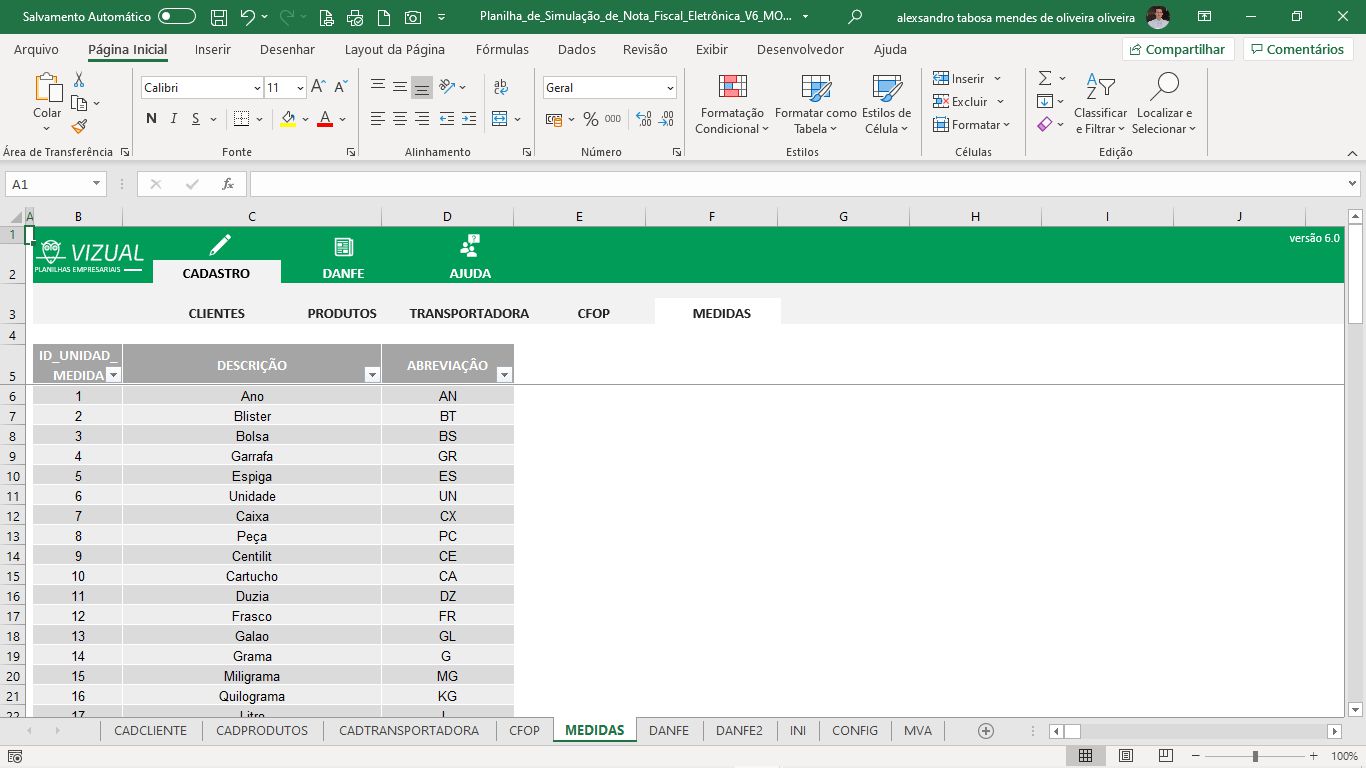The image size is (1366, 768).
Task: Open the Geral number format dropdown
Action: 669,88
